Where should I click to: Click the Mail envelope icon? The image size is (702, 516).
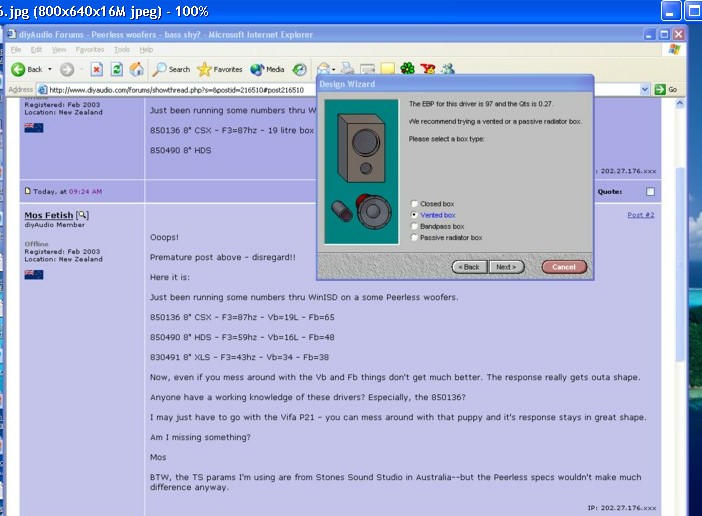(x=323, y=68)
